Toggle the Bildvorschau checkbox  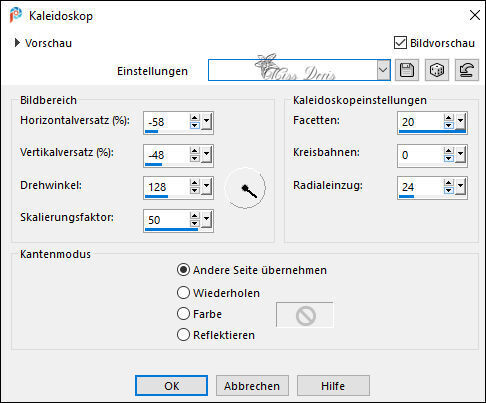click(400, 43)
